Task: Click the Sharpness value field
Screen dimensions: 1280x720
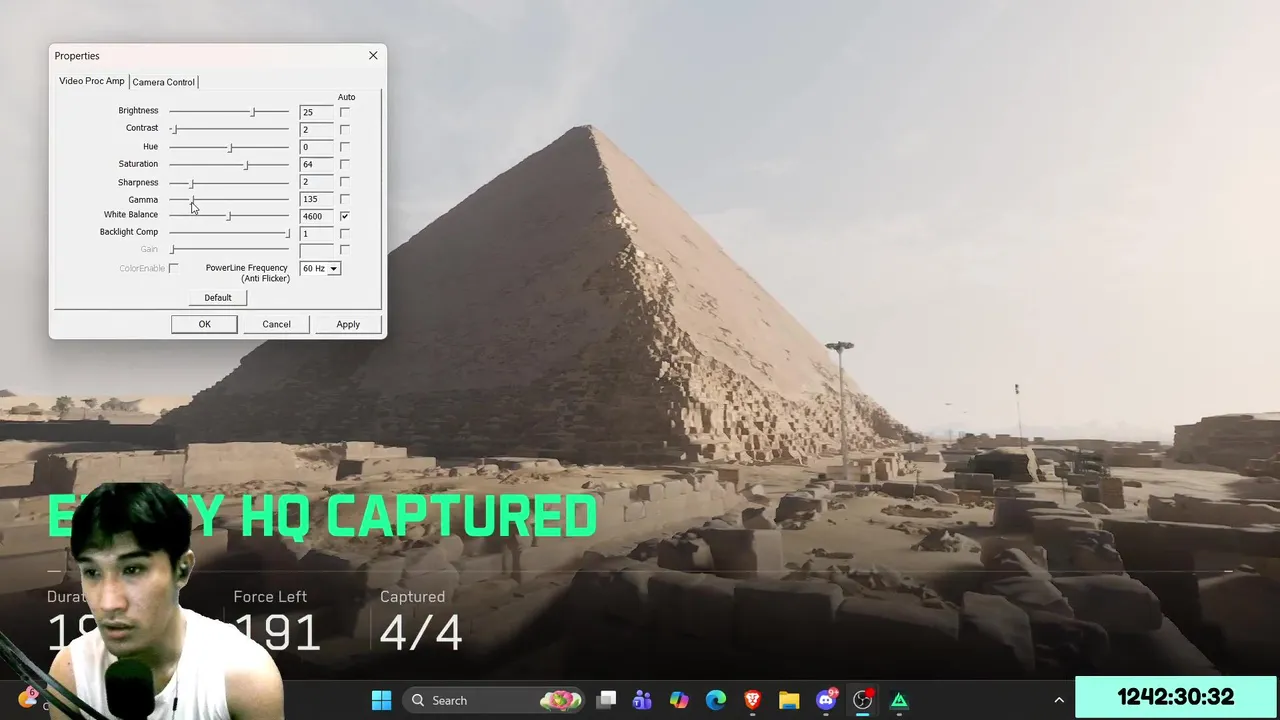Action: [316, 182]
